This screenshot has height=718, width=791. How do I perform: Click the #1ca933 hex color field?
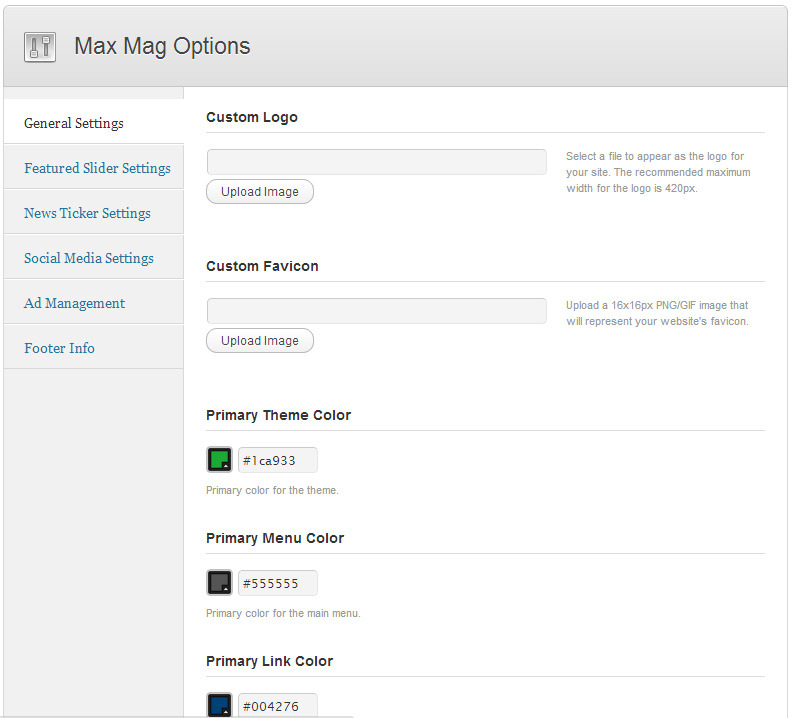tap(277, 460)
